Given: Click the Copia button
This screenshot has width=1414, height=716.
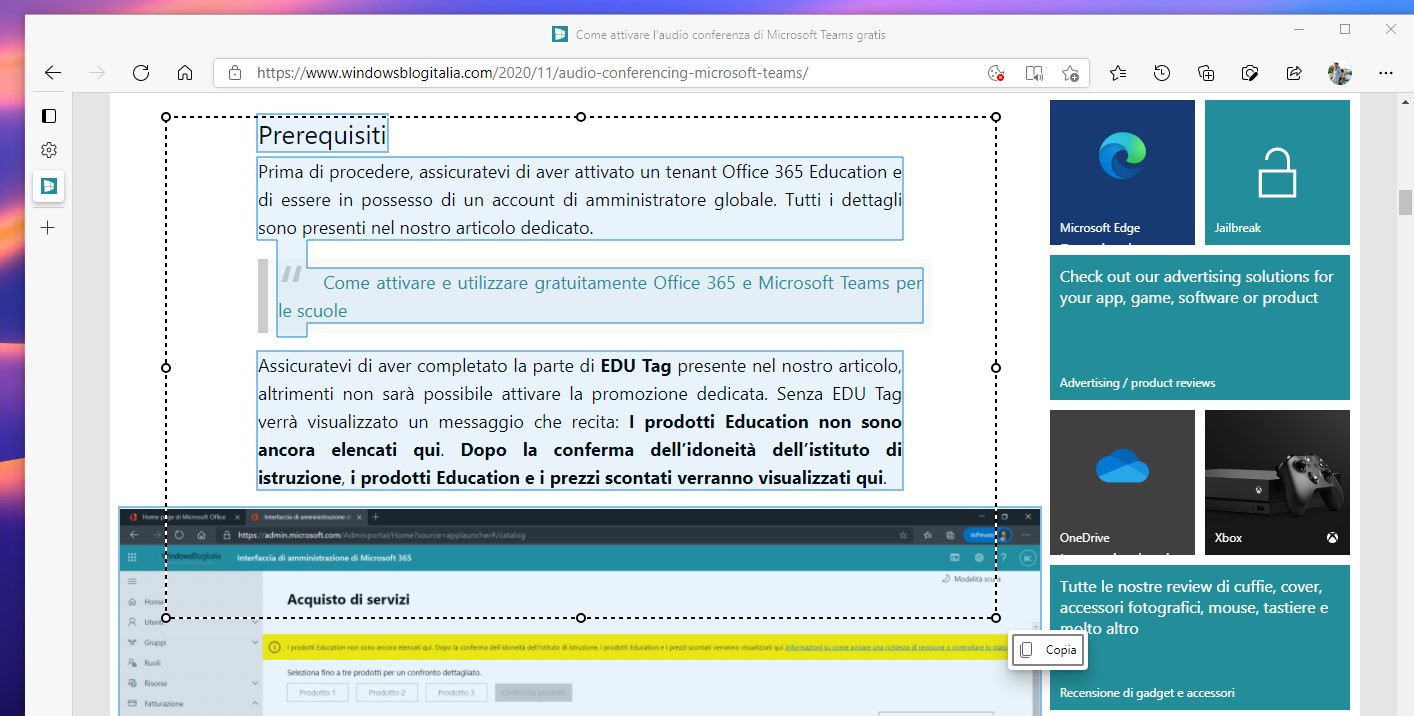Looking at the screenshot, I should (x=1046, y=650).
